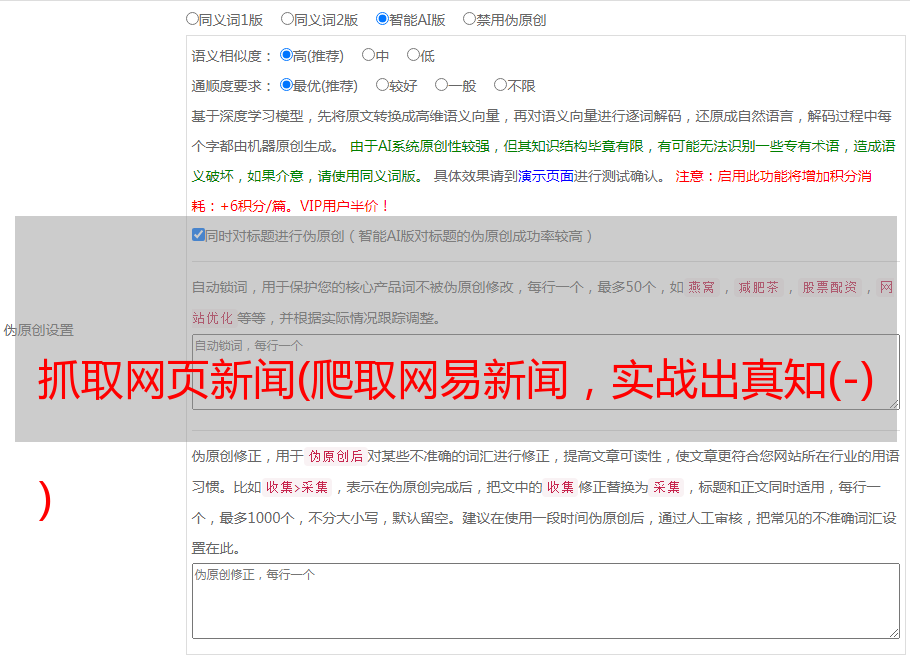The image size is (911, 658).
Task: Click the 减肥茶 example keyword
Action: point(758,287)
